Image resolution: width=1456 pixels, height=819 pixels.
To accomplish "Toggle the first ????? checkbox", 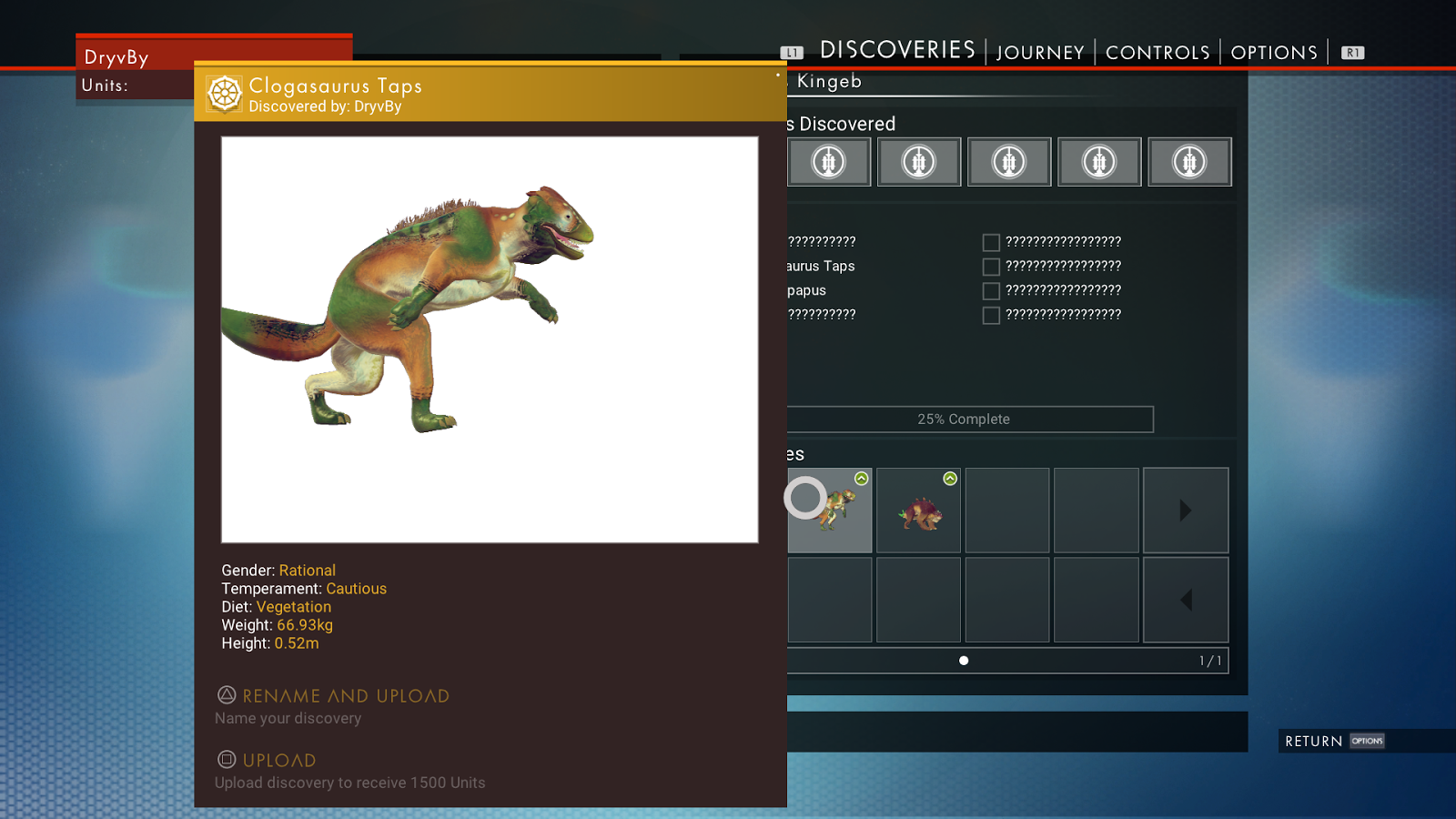I will click(x=991, y=242).
